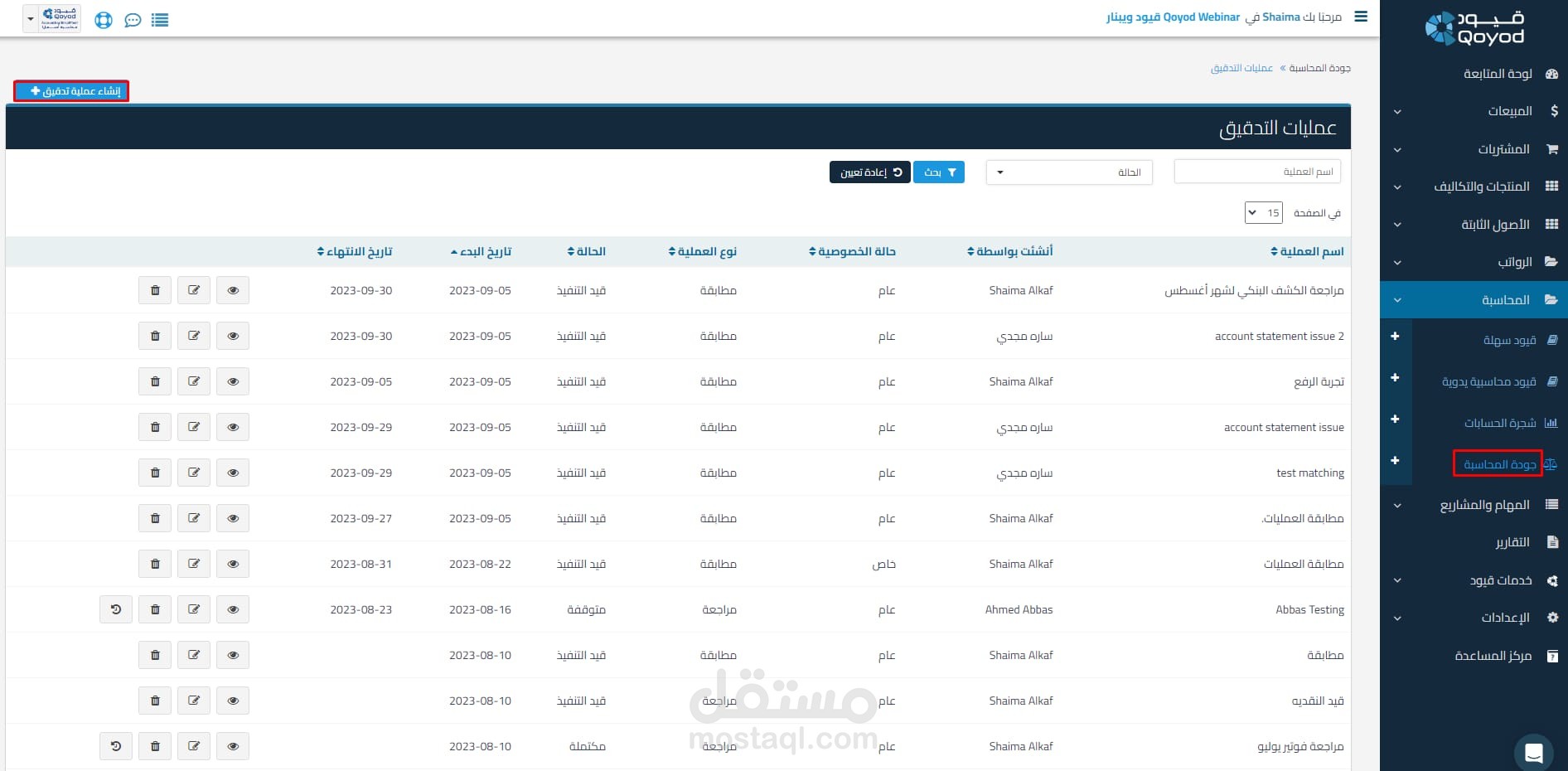1568x771 pixels.
Task: View the 'مراجعة الكشف البنكي لشهر أغسطس' row
Action: (233, 290)
